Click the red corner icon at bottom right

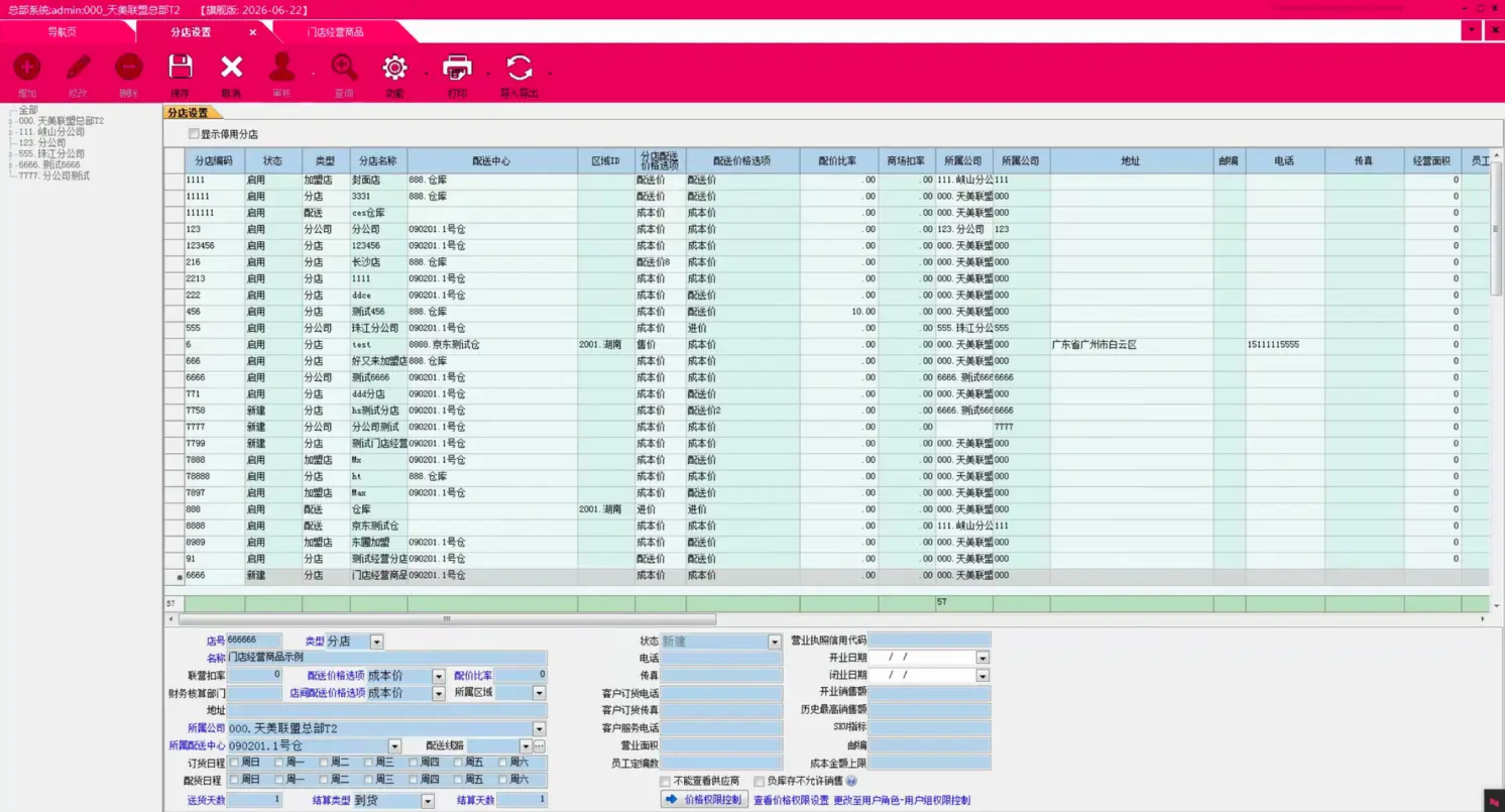(1494, 801)
